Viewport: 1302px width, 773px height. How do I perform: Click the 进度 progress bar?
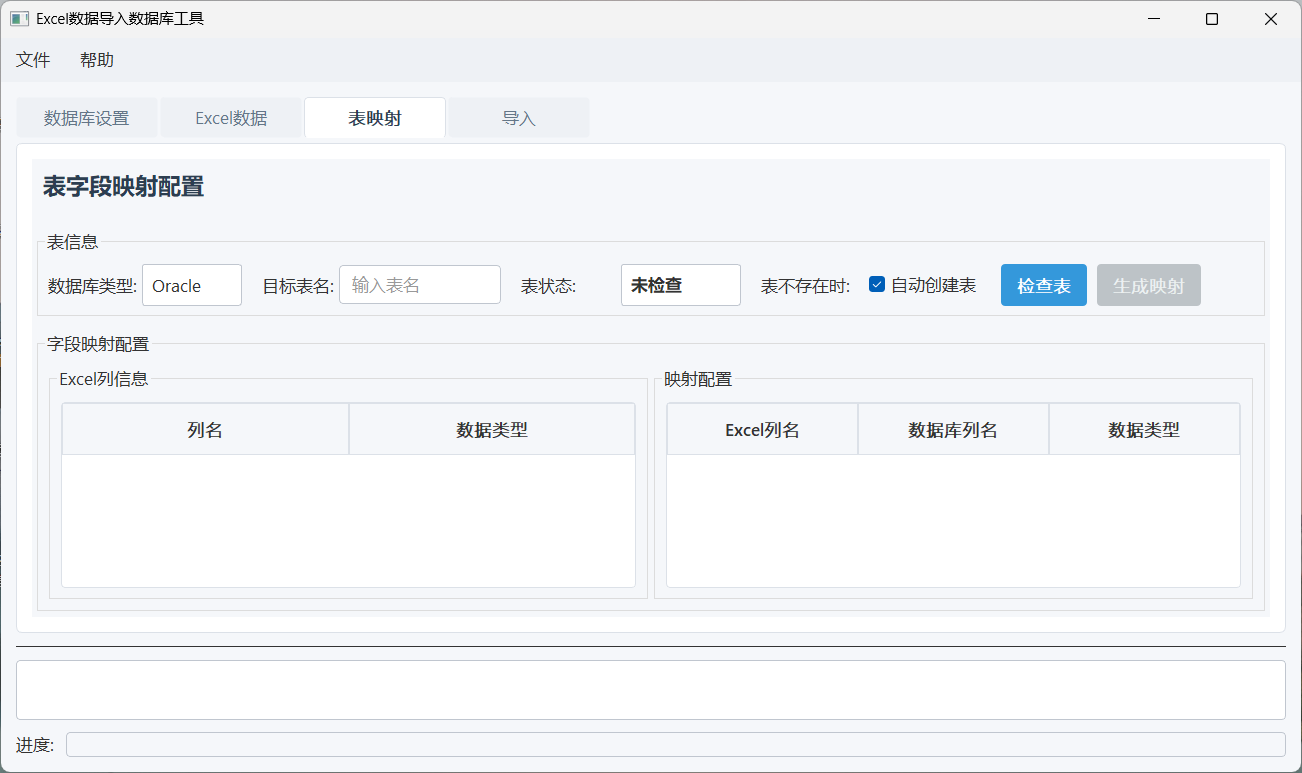[676, 745]
